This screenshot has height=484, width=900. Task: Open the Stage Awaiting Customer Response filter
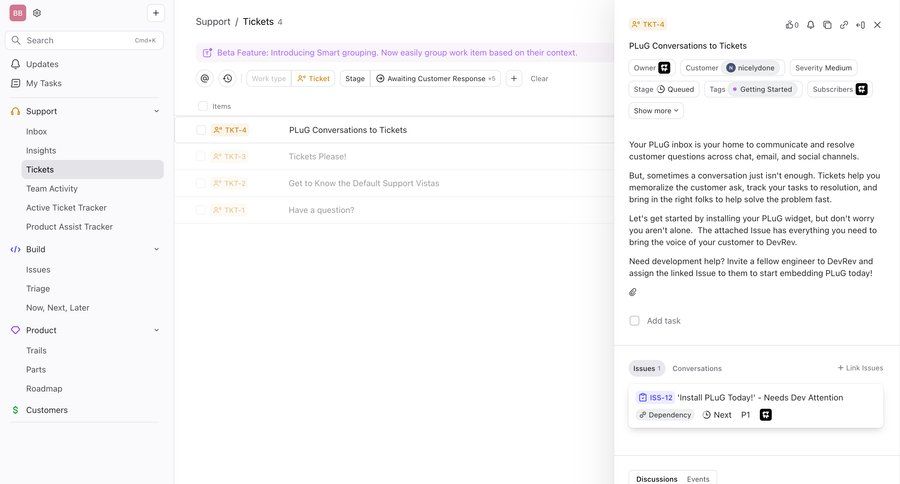pyautogui.click(x=420, y=78)
